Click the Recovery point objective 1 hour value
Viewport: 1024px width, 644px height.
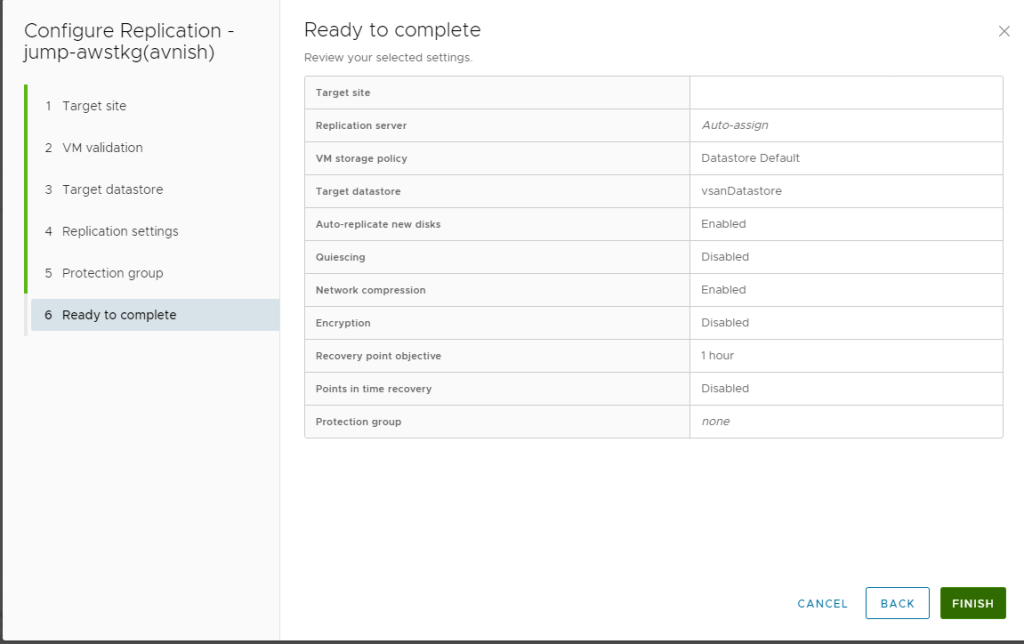click(718, 356)
